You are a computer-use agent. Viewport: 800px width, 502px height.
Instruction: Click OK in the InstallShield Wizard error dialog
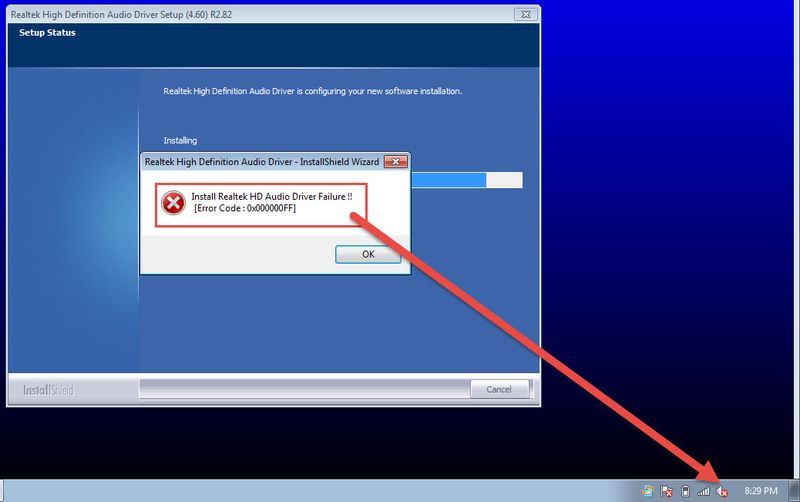(368, 254)
